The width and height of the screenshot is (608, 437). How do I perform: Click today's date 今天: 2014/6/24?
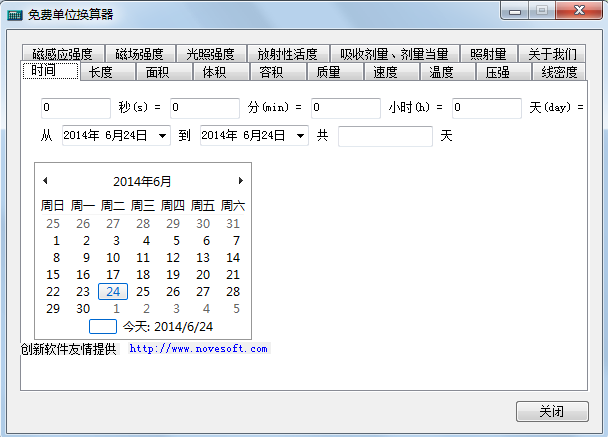(167, 326)
